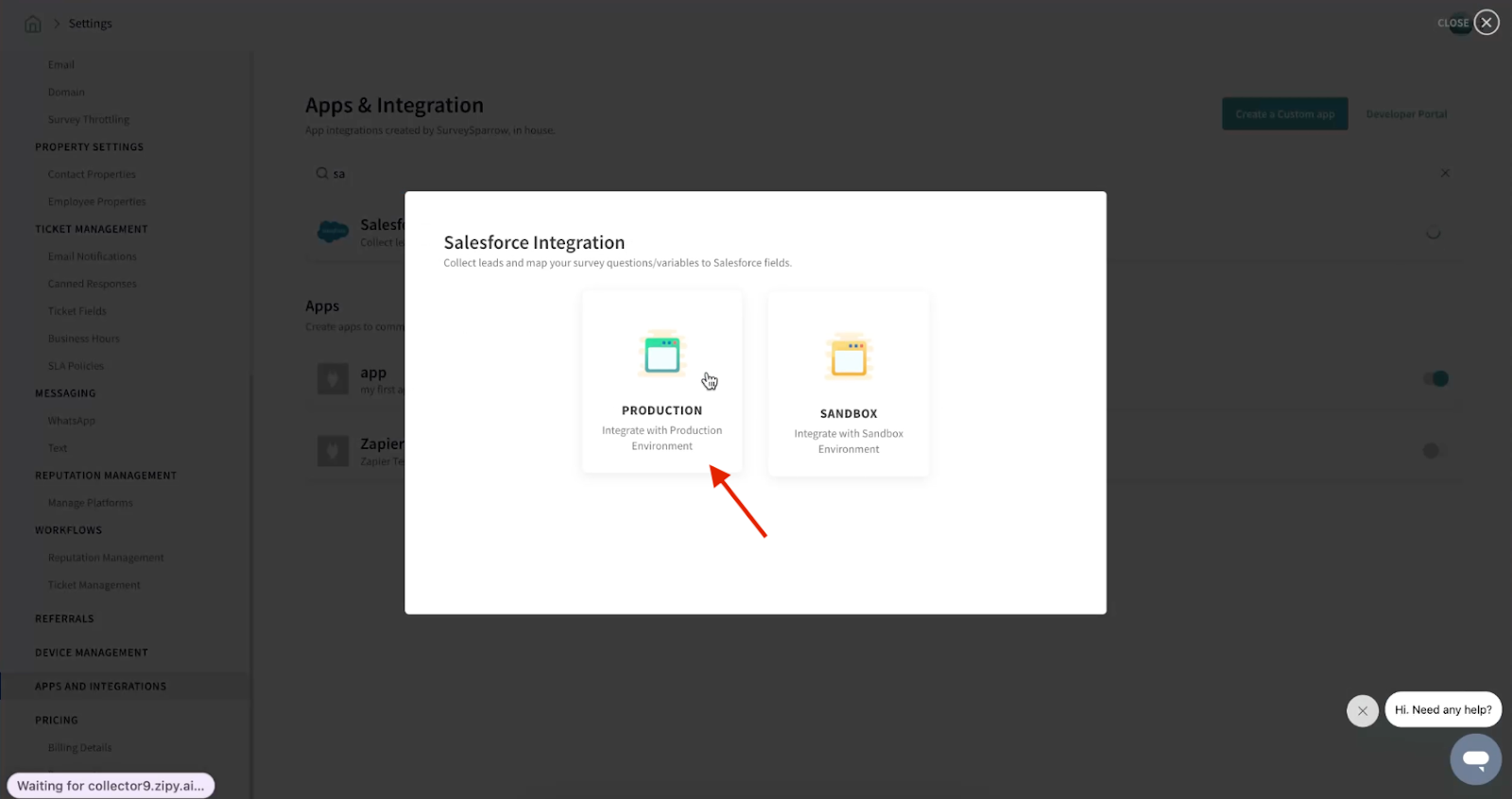
Task: Toggle the Salesforce integration switch
Action: pos(1433,233)
